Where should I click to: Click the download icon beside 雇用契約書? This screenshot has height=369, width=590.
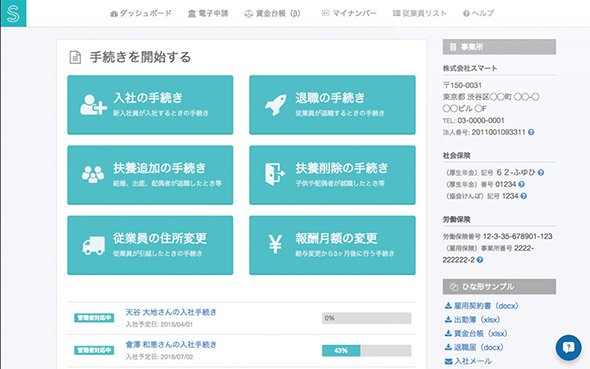tap(448, 305)
